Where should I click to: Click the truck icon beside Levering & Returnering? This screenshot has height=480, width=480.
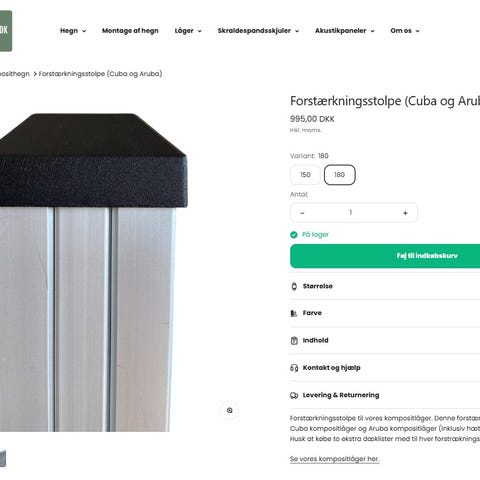(294, 395)
